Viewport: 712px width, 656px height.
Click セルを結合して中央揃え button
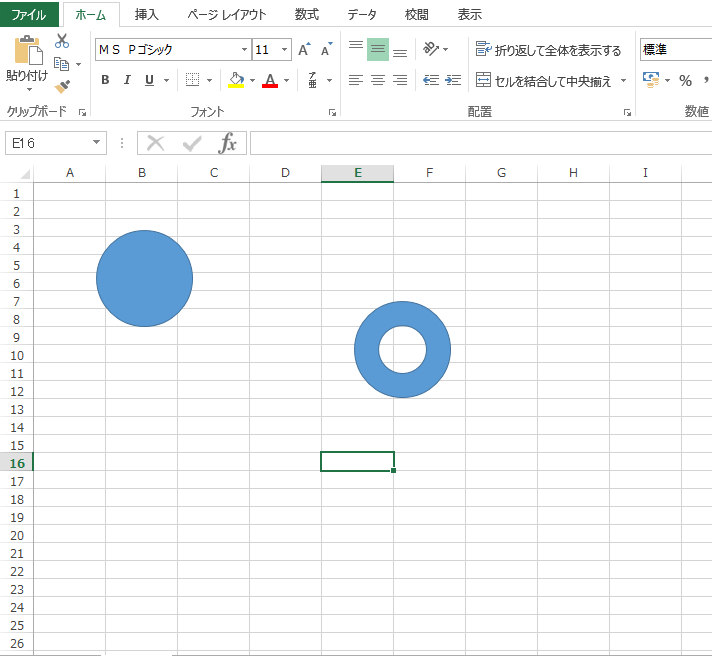click(x=544, y=80)
